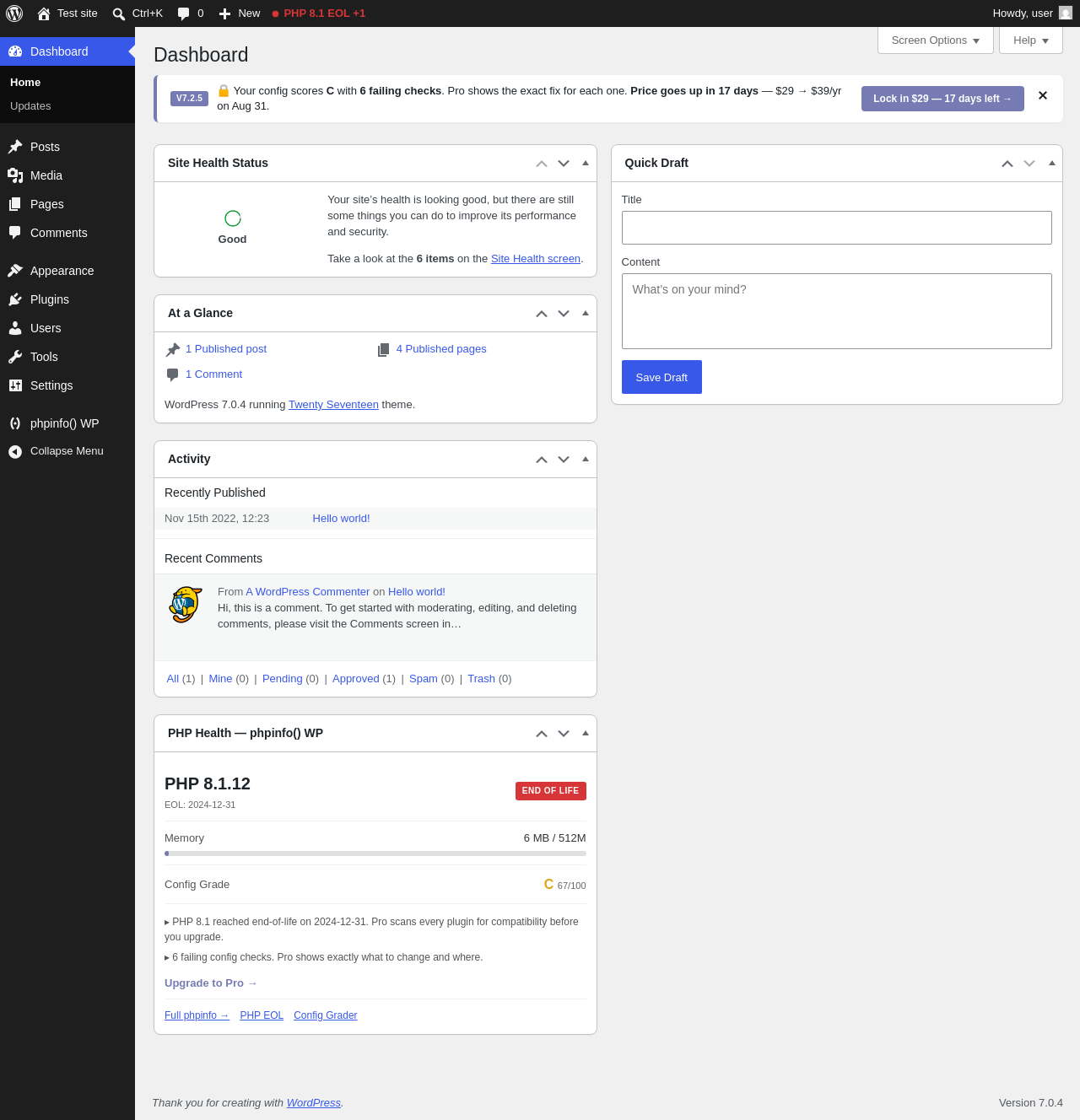Click the Wapuu commenter avatar
Image resolution: width=1080 pixels, height=1120 pixels.
click(x=186, y=605)
